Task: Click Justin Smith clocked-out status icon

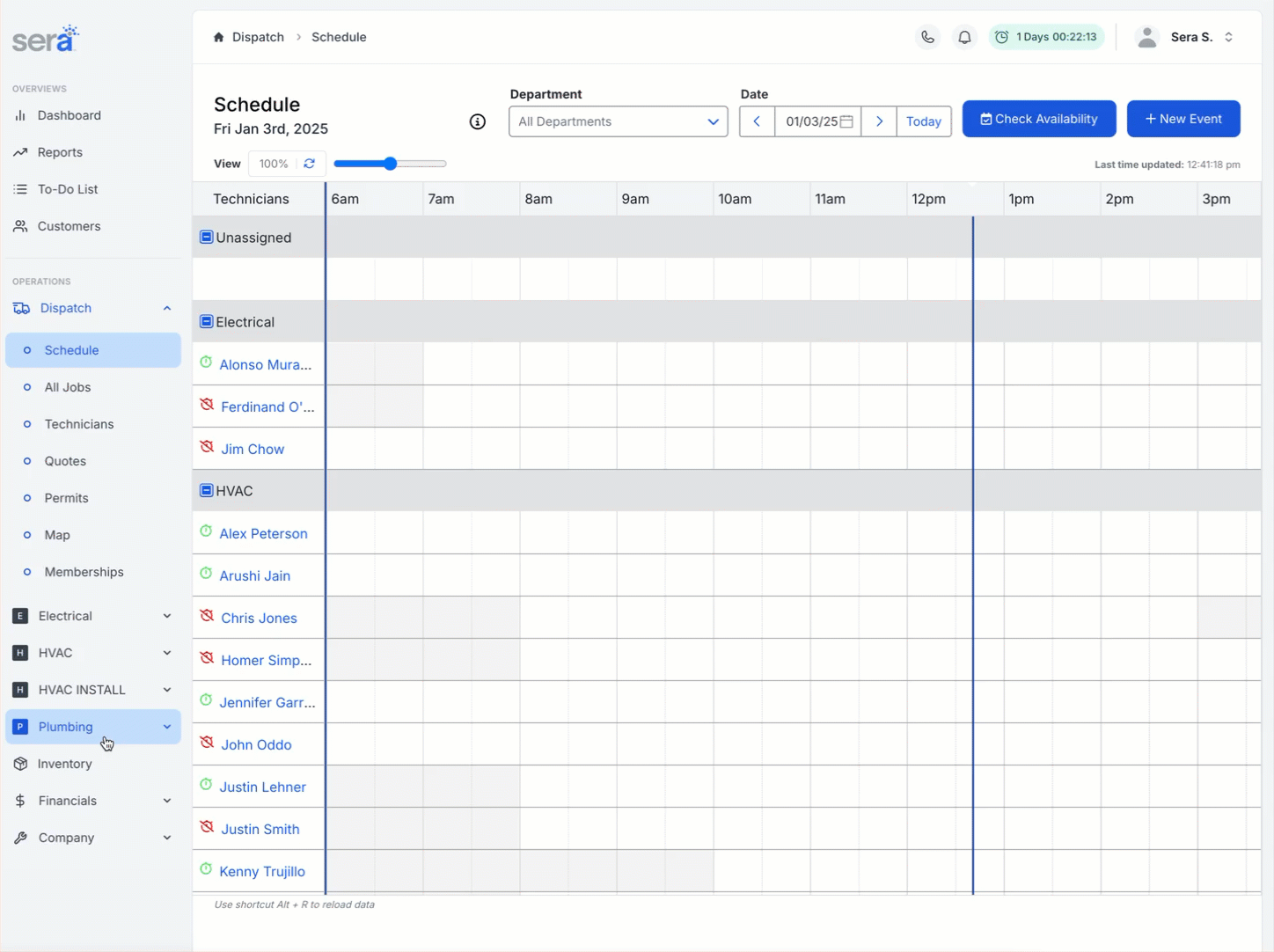Action: 207,827
